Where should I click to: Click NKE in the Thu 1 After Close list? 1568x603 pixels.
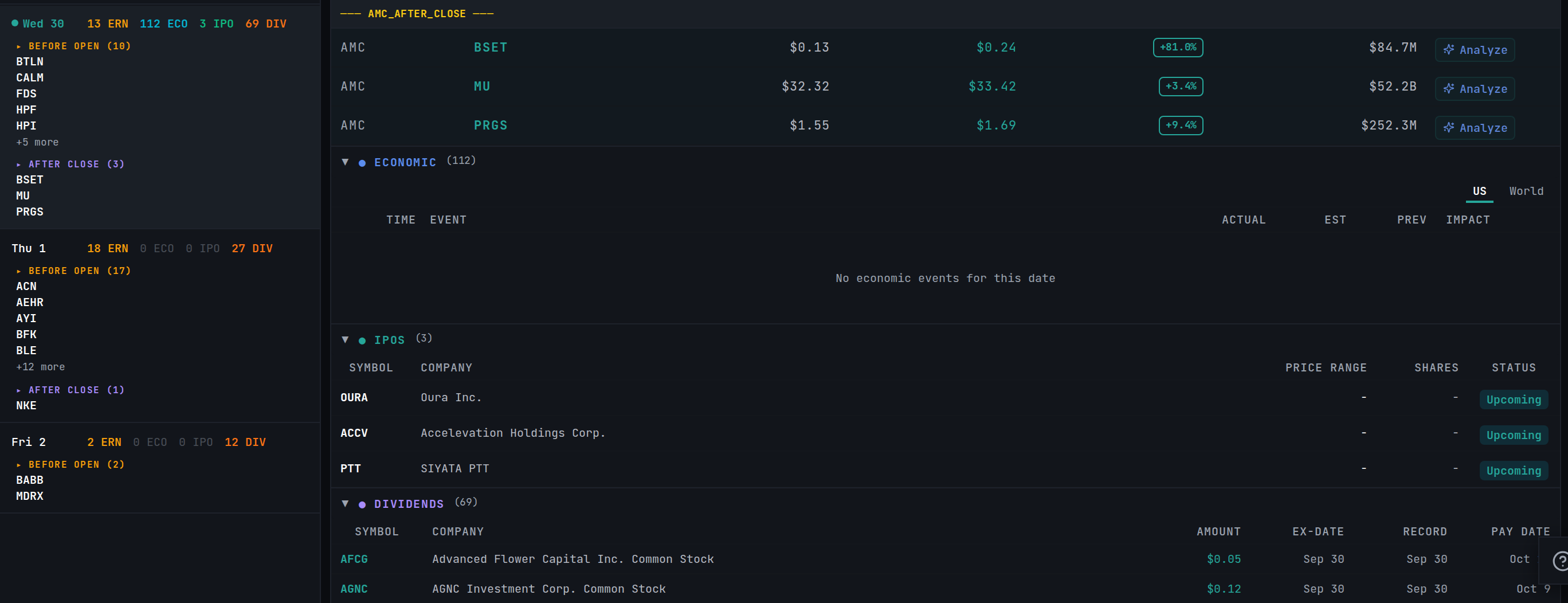(x=26, y=406)
